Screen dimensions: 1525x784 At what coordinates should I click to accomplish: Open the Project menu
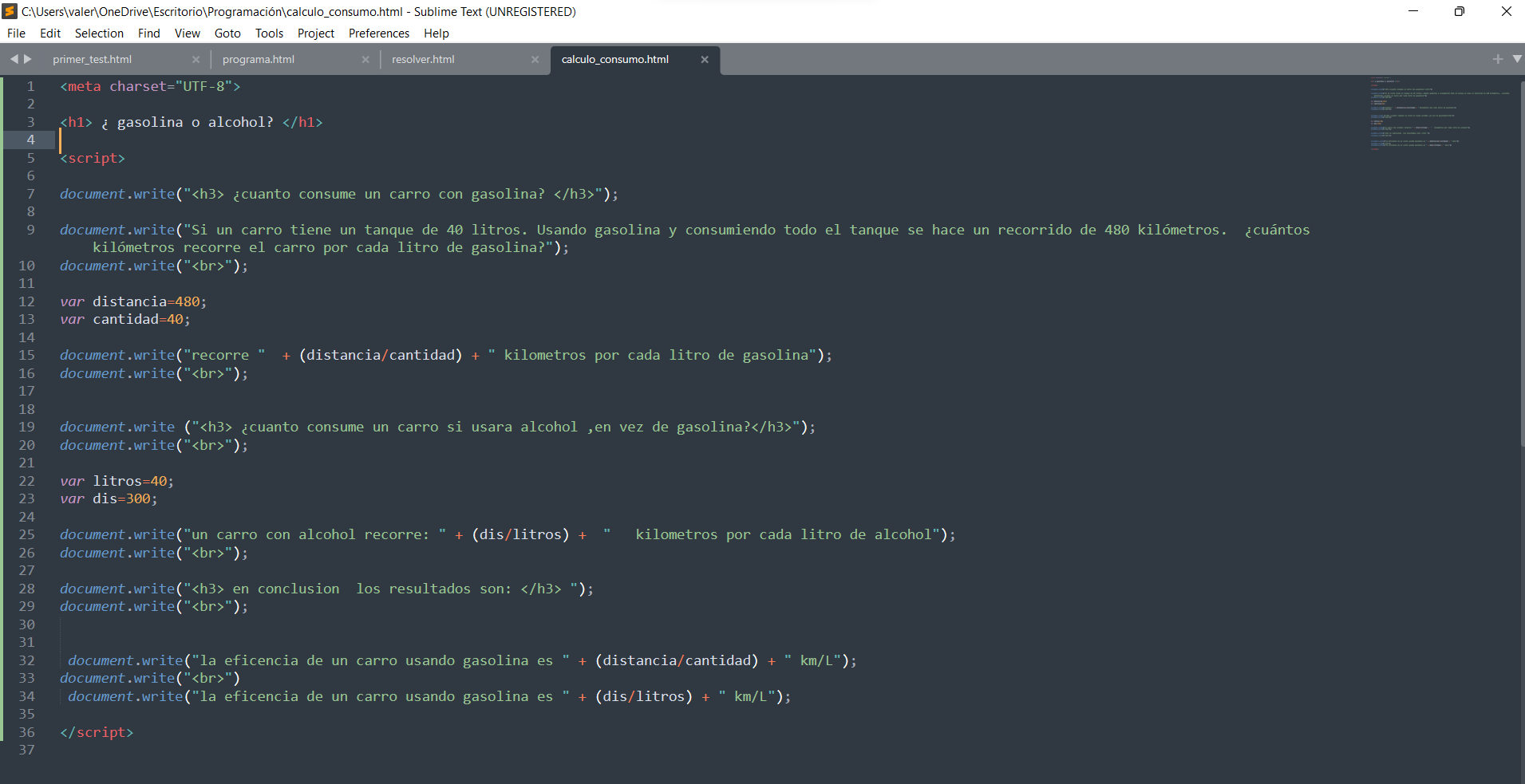316,33
